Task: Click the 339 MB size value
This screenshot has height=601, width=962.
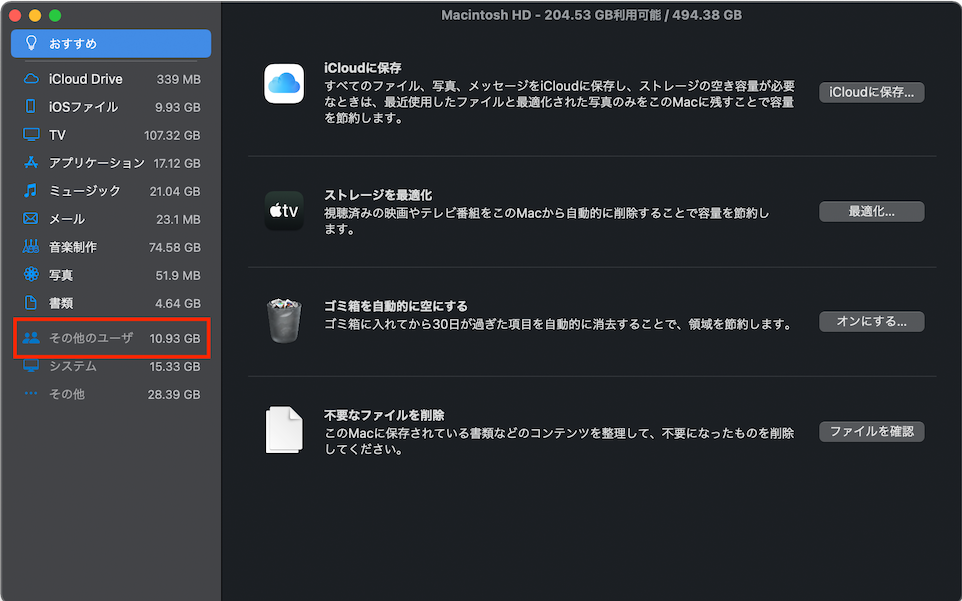Action: [x=178, y=80]
